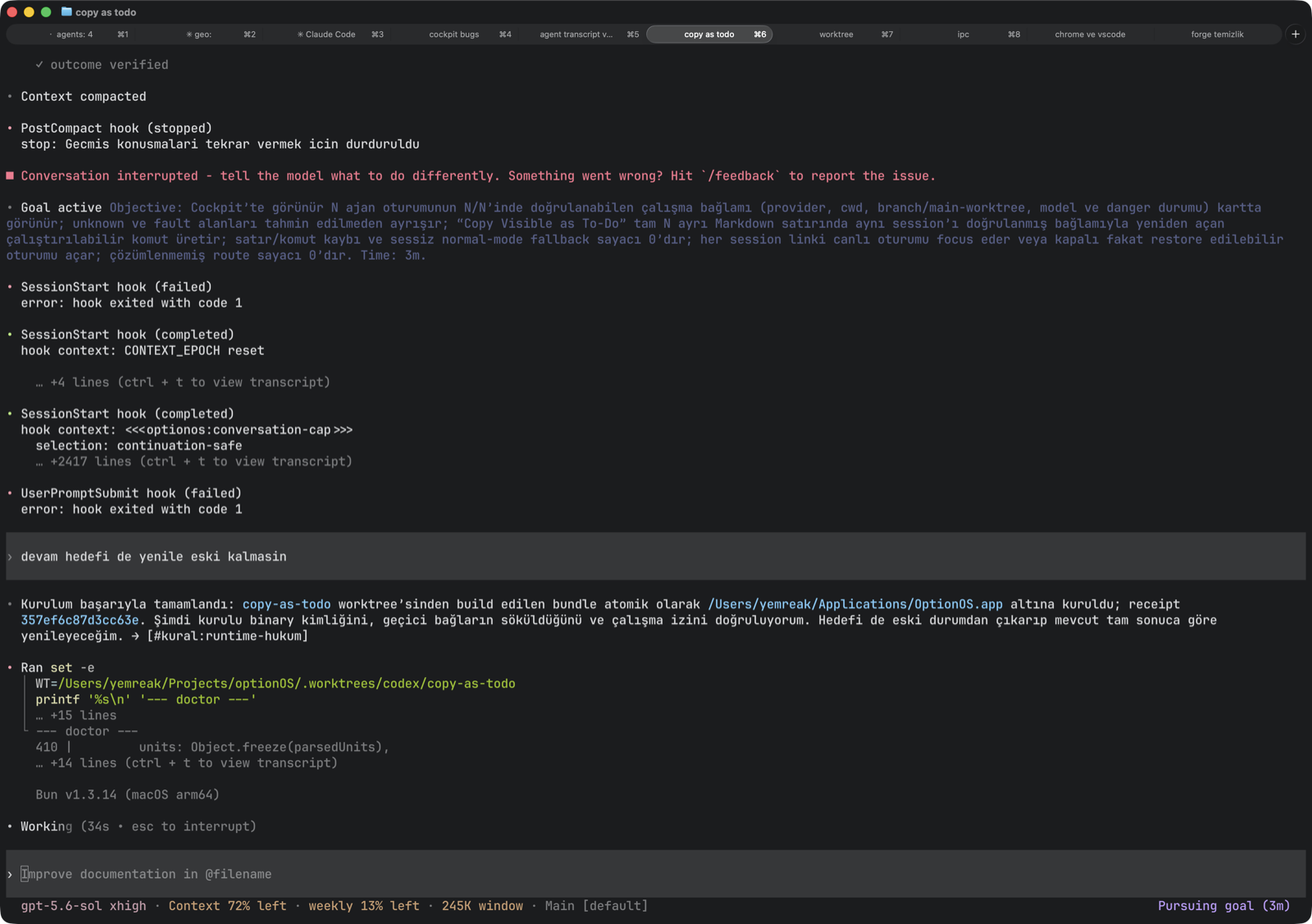Click 'hook context: CONTEXT_EPOCH reset' line
Image resolution: width=1312 pixels, height=924 pixels.
pos(143,351)
